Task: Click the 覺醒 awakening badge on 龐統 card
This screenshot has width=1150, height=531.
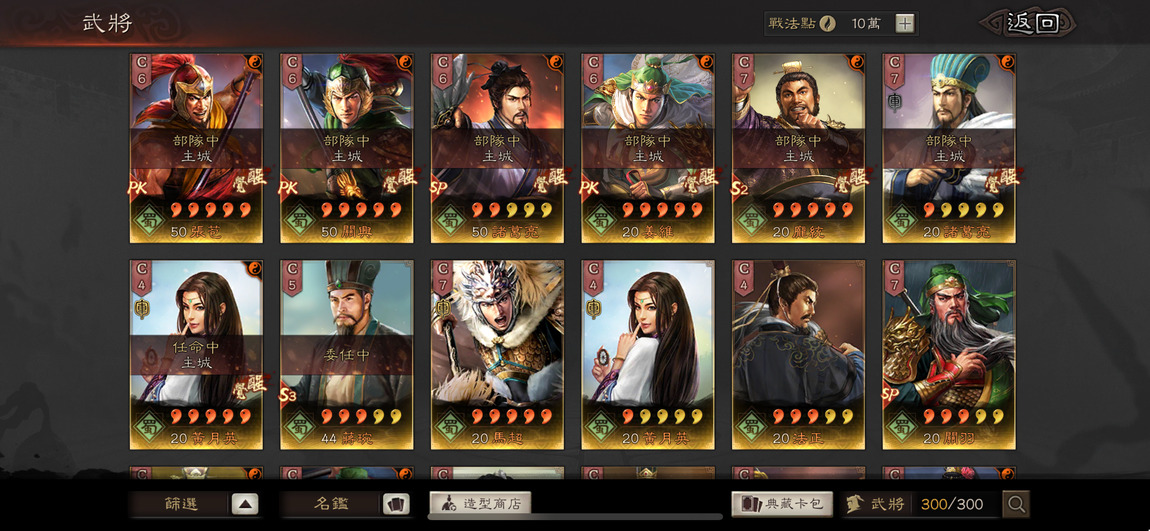Action: 852,178
